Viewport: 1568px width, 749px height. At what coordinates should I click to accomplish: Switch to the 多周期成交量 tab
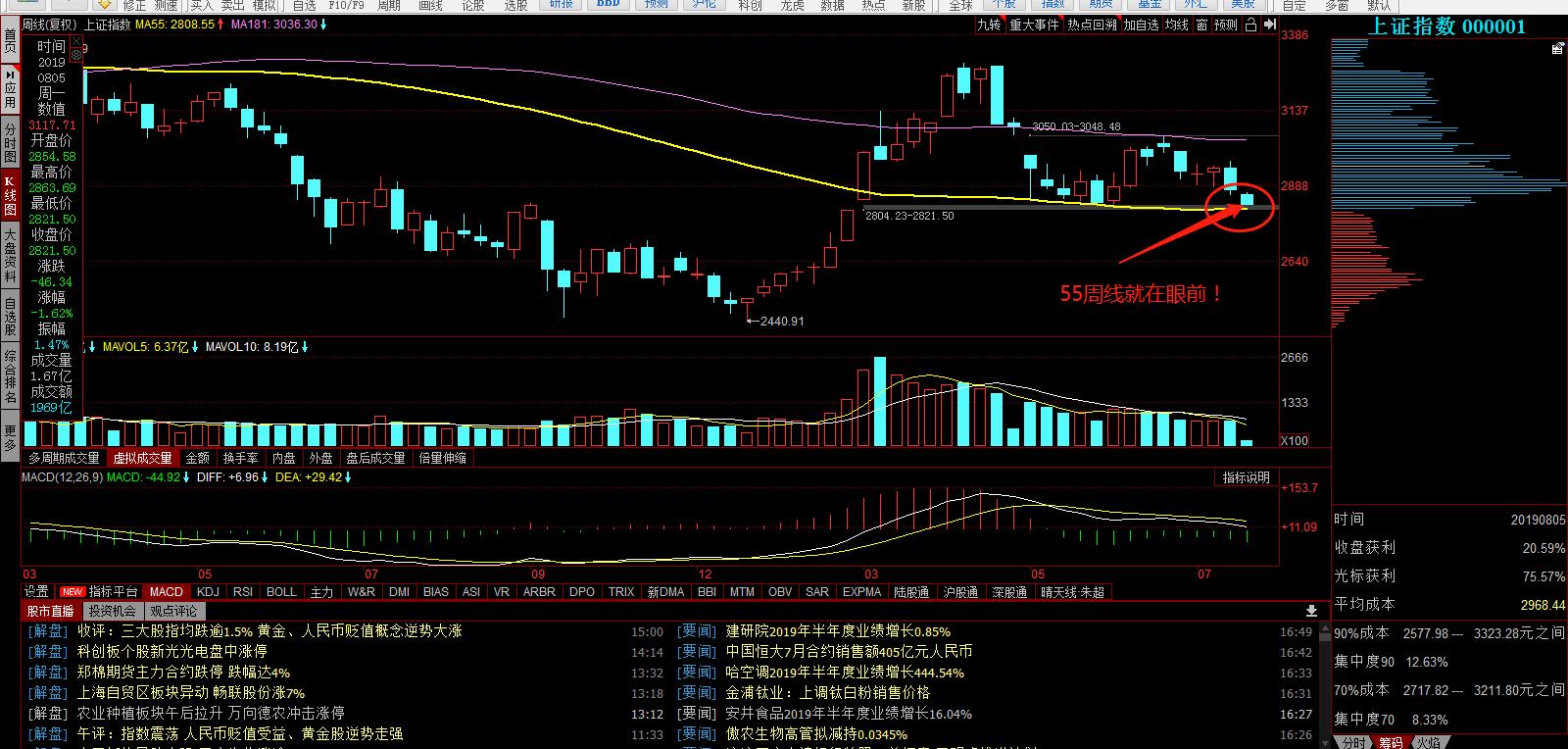[x=64, y=458]
